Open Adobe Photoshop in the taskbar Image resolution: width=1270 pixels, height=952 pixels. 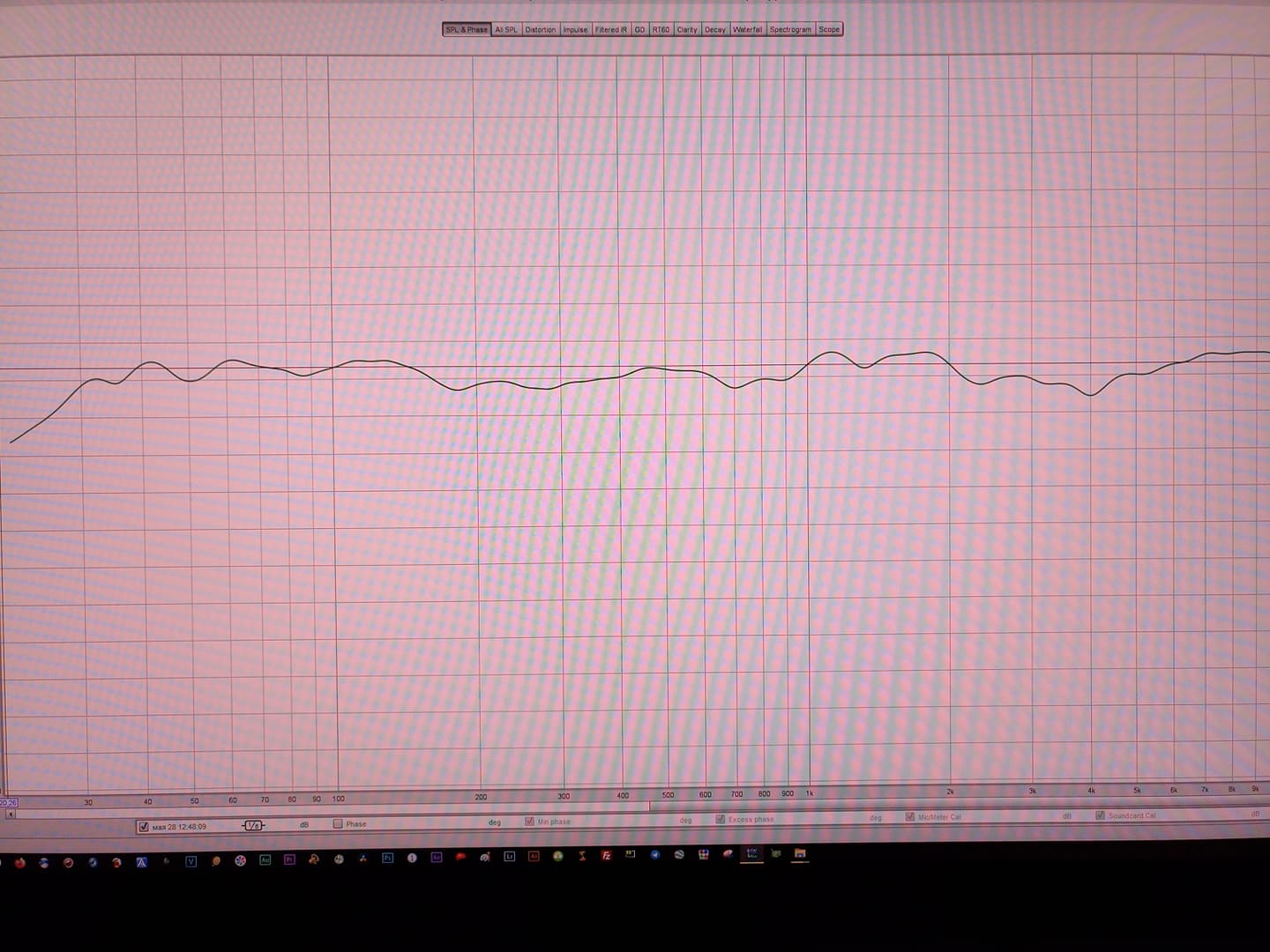tap(386, 858)
